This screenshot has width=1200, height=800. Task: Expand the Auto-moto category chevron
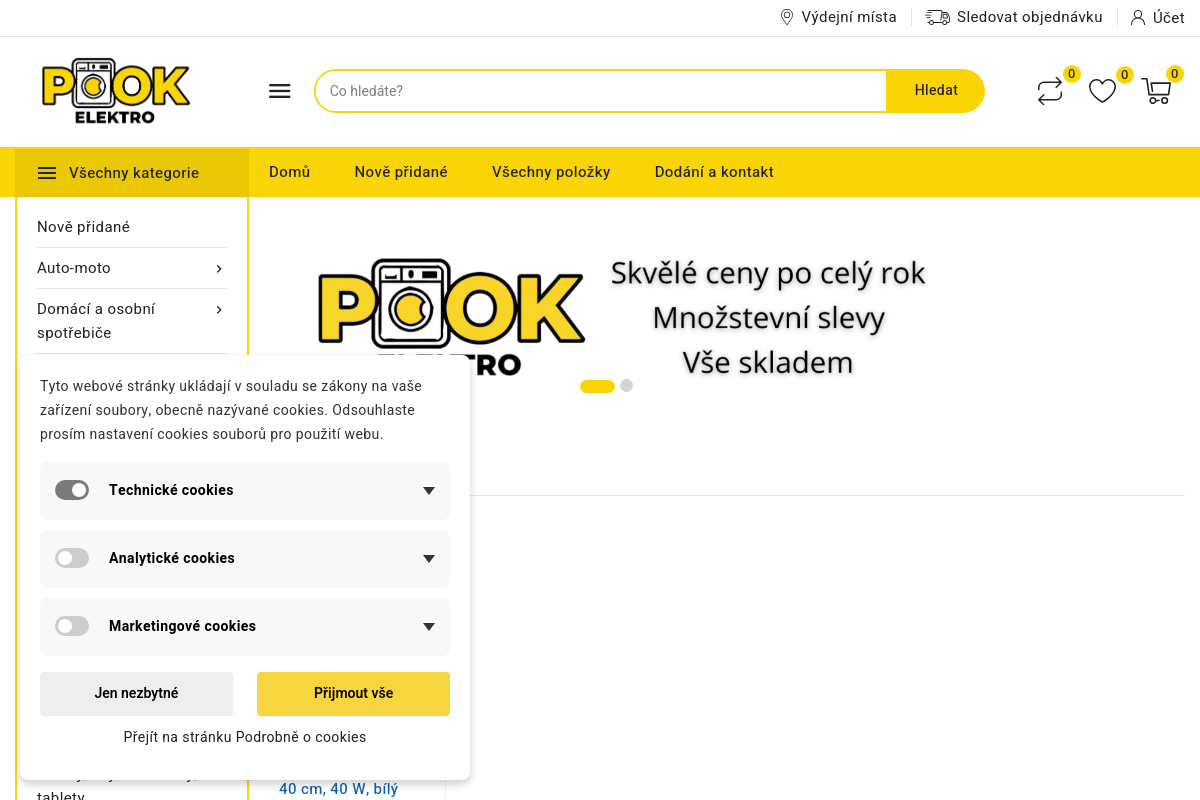[x=218, y=268]
